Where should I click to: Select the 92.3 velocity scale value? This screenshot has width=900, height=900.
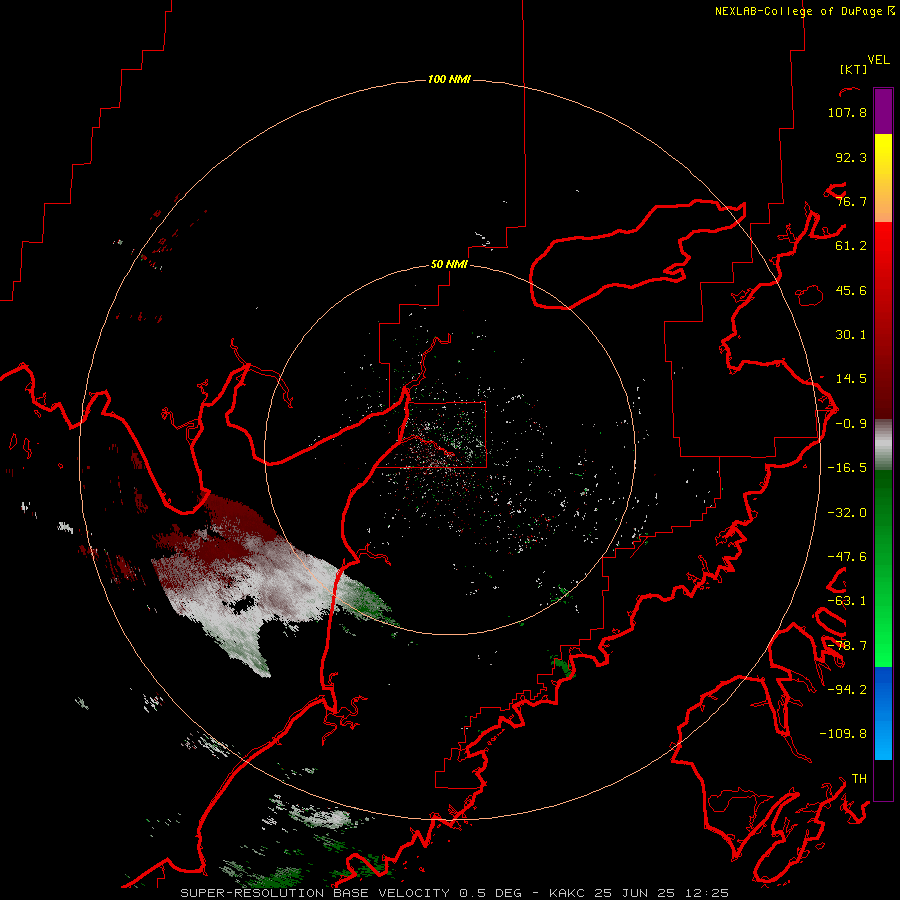851,157
